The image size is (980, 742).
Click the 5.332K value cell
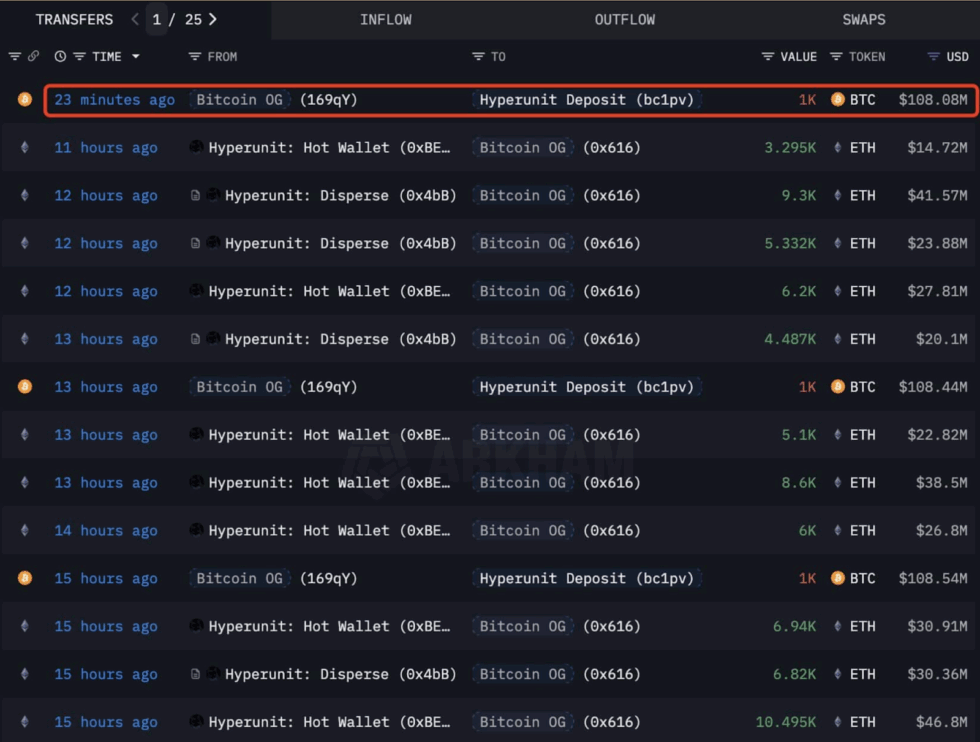790,243
